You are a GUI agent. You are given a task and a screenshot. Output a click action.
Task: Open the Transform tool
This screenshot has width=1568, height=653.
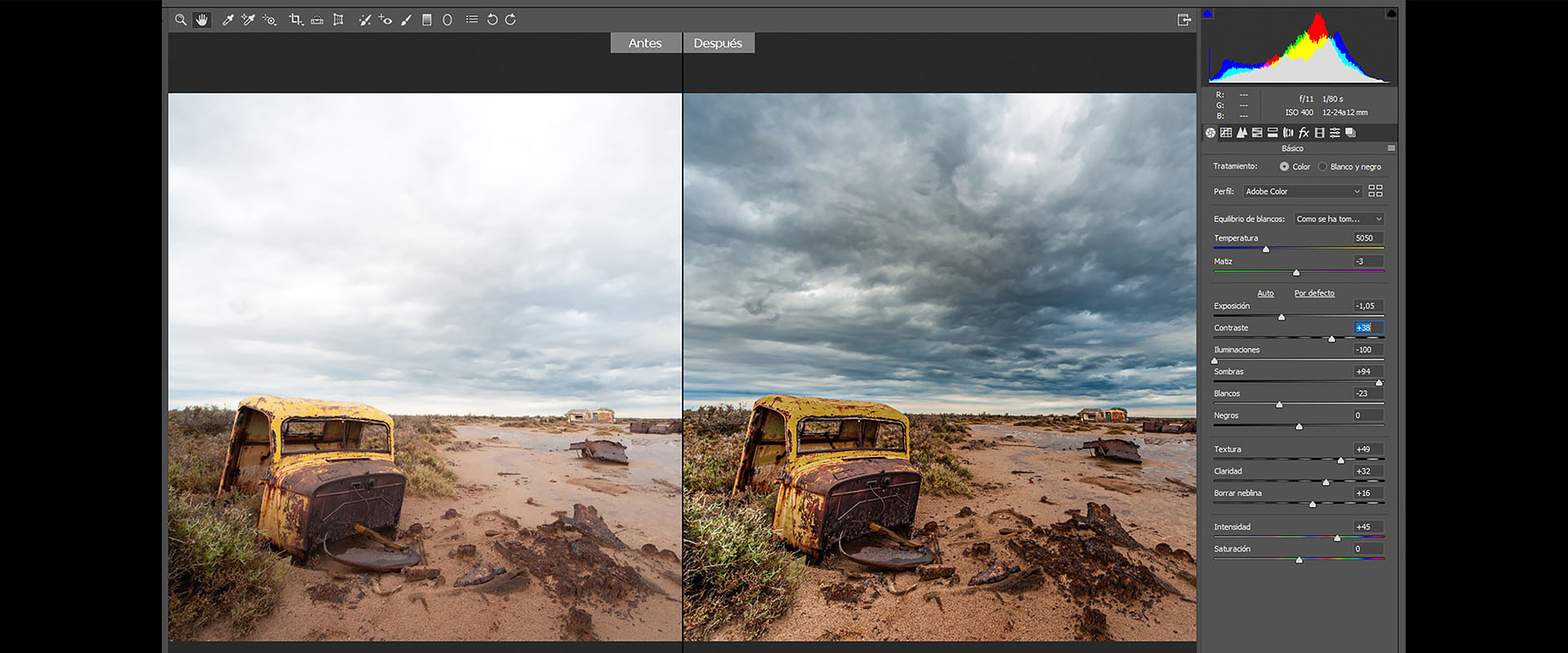coord(338,20)
